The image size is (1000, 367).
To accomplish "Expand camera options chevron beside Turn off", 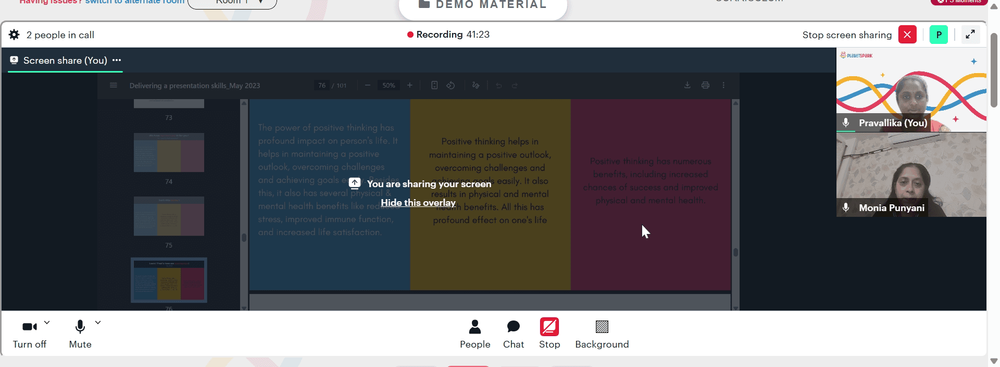I will click(47, 322).
